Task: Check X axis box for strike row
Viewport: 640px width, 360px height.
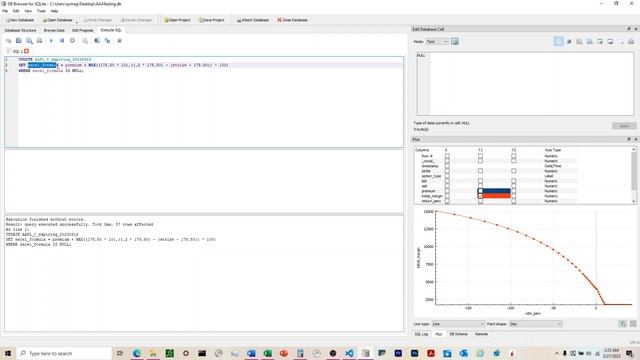Action: click(447, 171)
